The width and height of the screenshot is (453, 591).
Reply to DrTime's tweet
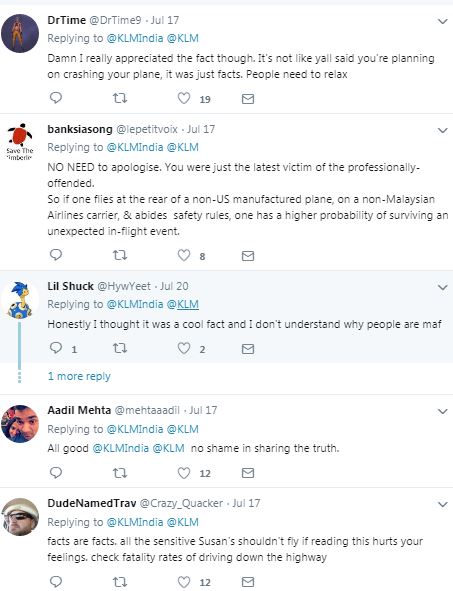pos(56,98)
